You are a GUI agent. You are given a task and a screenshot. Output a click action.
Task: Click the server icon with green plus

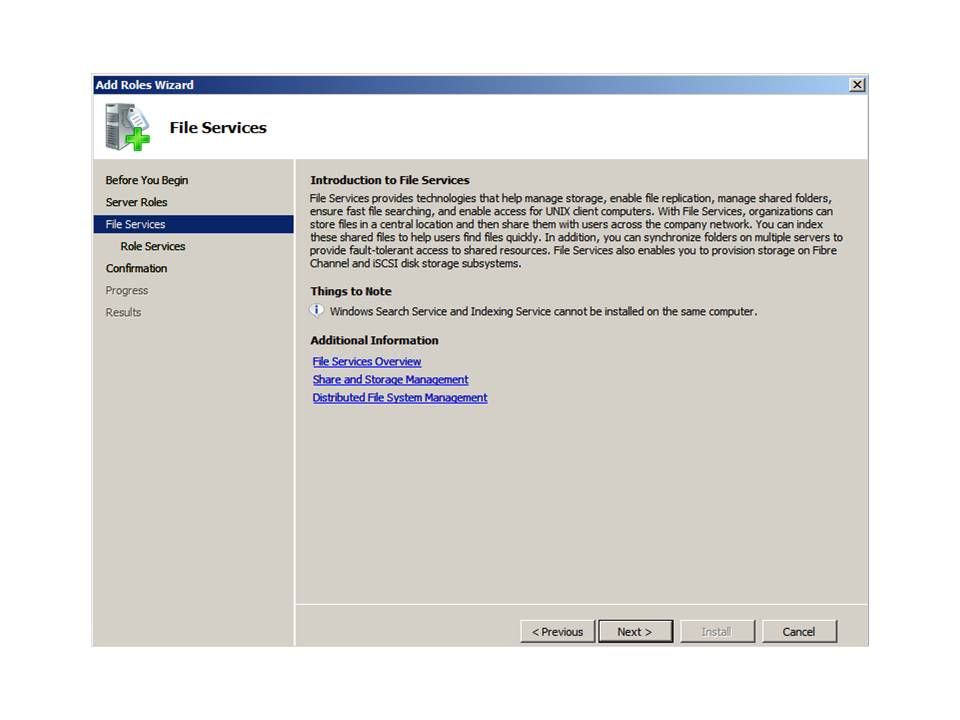coord(127,127)
